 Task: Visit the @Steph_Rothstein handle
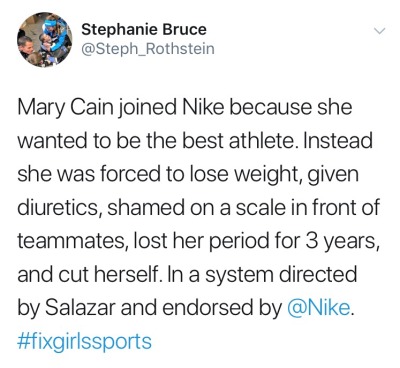[148, 49]
